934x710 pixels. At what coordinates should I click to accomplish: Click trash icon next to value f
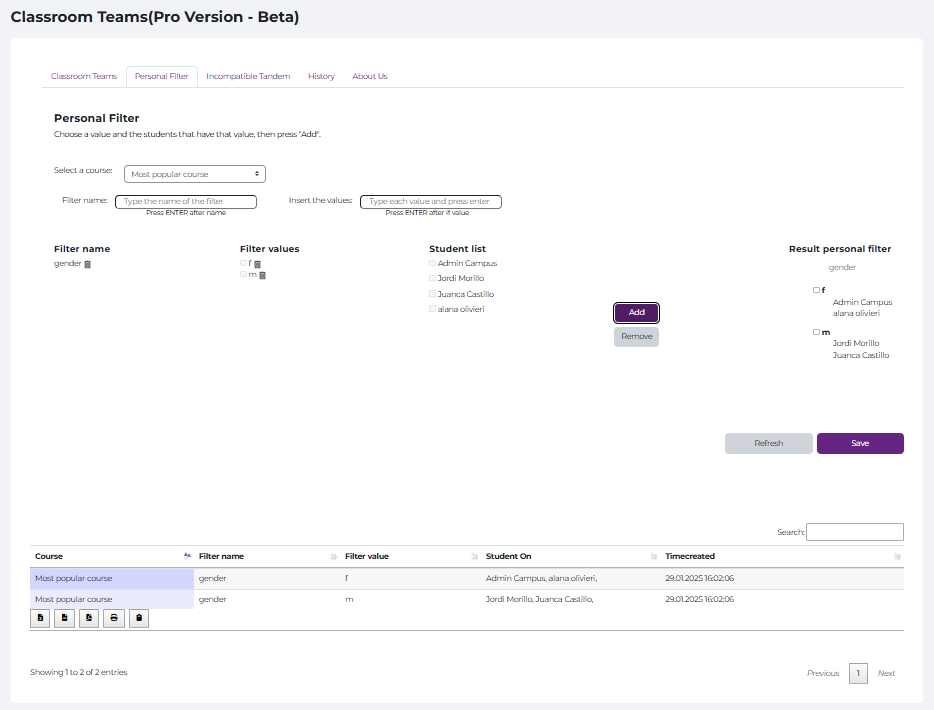[257, 264]
